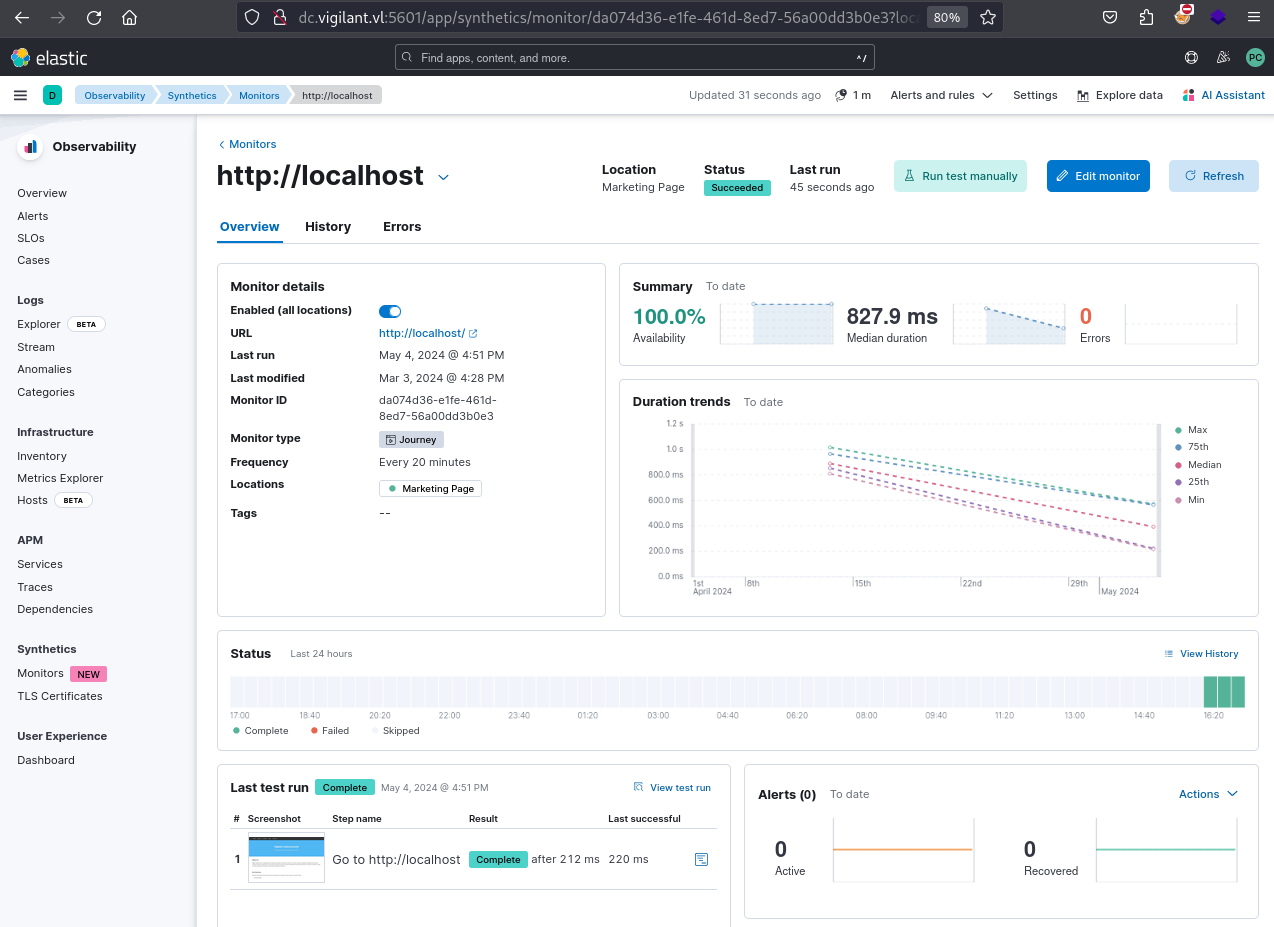The height and width of the screenshot is (927, 1274).
Task: Select the Overview tab of the monitor
Action: [250, 227]
